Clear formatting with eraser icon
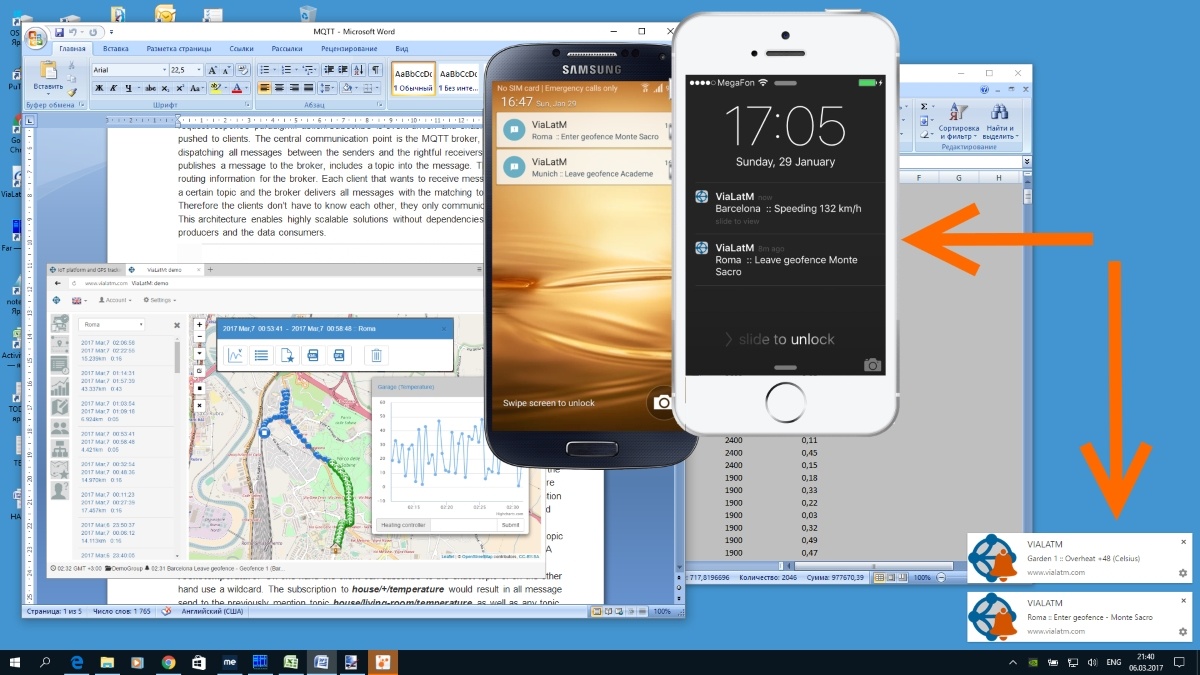The image size is (1200, 675). point(242,70)
